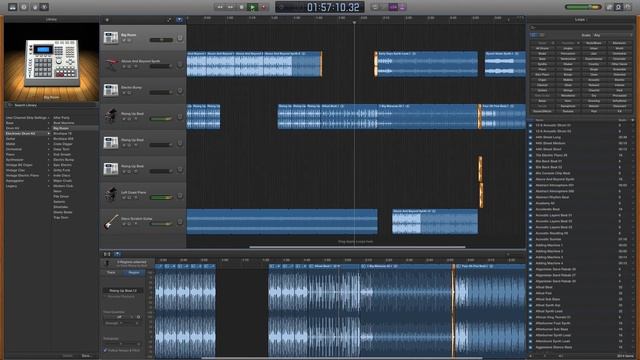Screen dimensions: 640x360
Task: Adjust Left Down Piano track volume slider
Action: [161, 198]
